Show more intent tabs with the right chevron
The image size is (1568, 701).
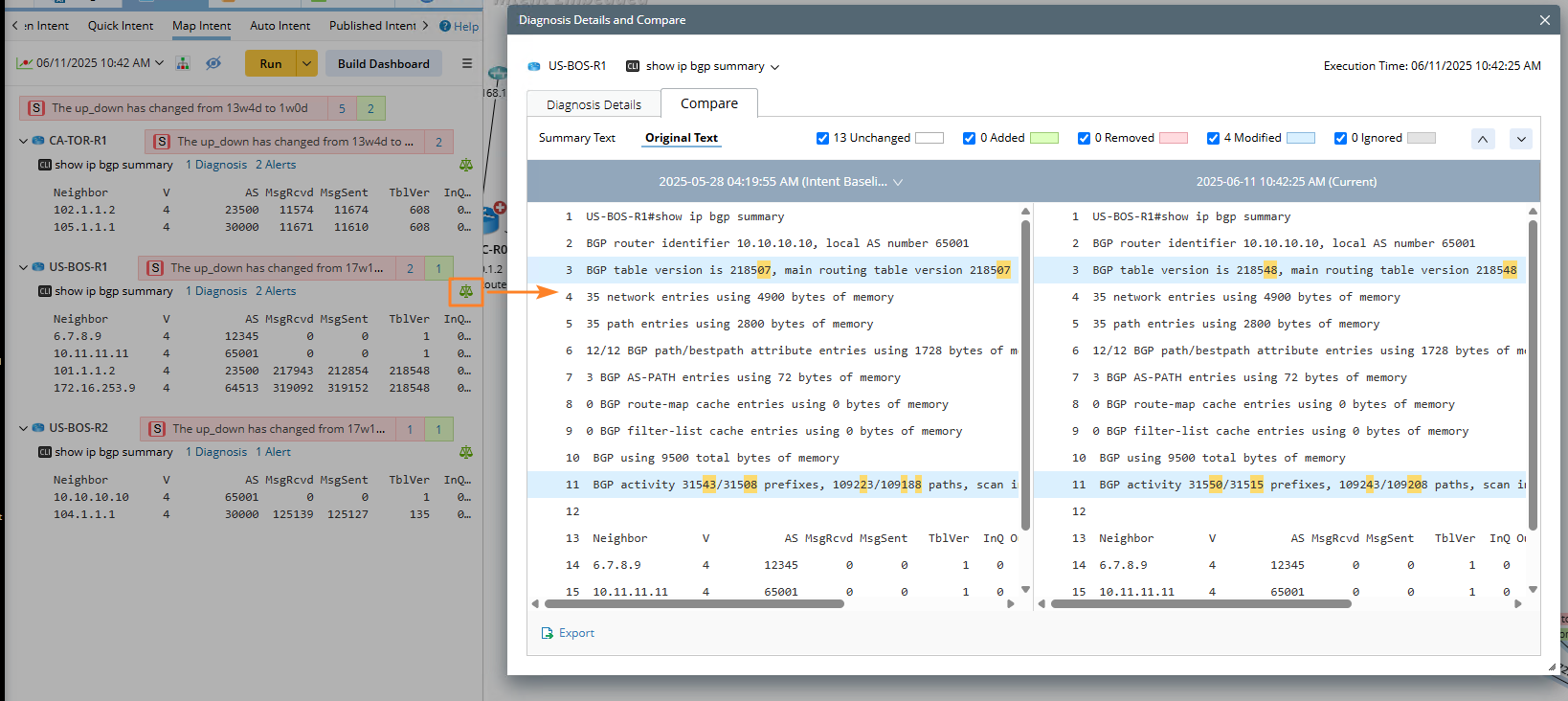425,26
